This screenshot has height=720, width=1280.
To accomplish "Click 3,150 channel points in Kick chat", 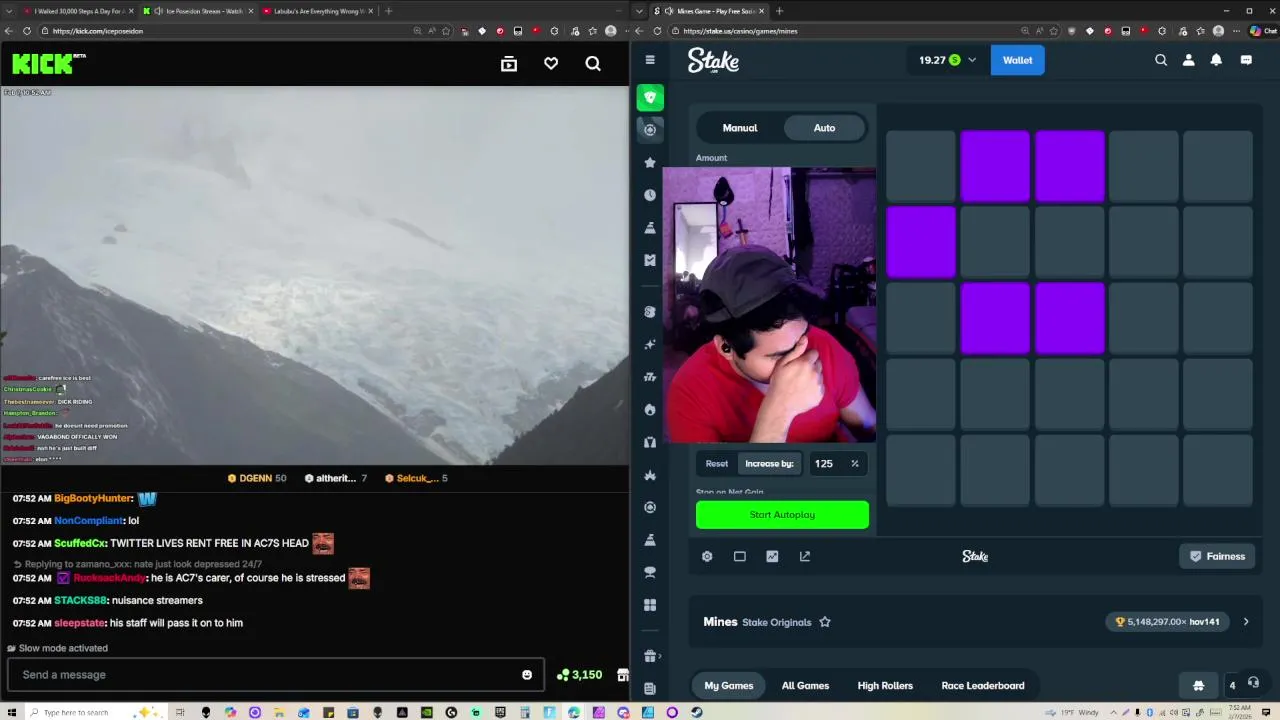I will point(580,675).
